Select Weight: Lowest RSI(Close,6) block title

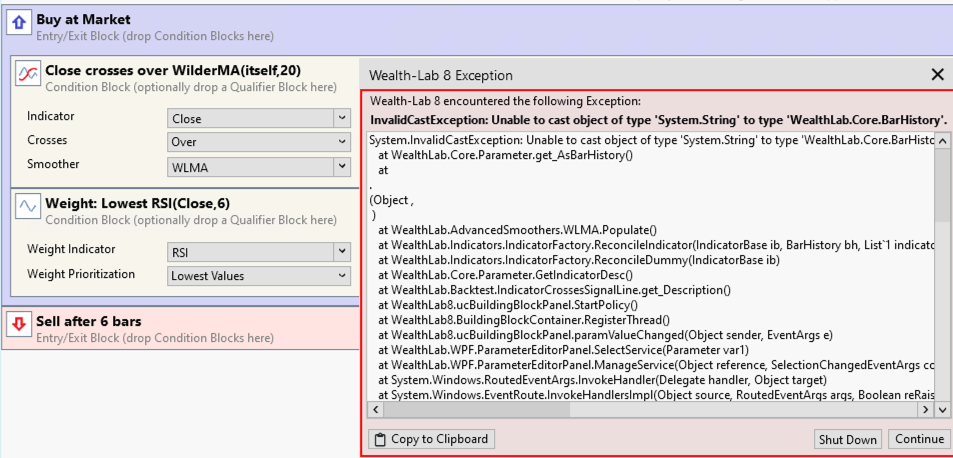coord(137,203)
